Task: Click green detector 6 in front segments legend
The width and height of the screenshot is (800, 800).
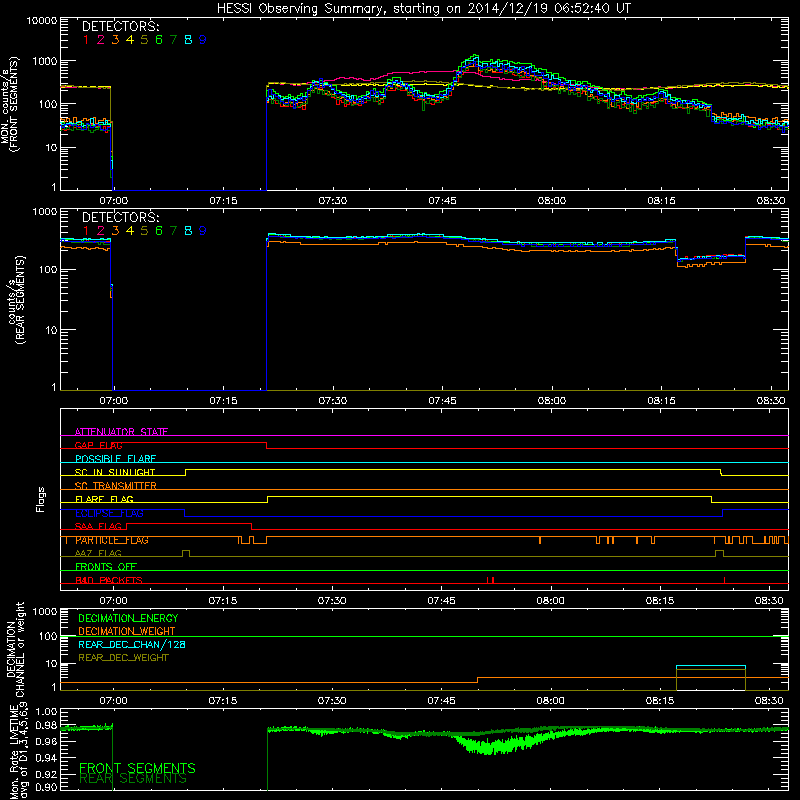Action: (159, 40)
